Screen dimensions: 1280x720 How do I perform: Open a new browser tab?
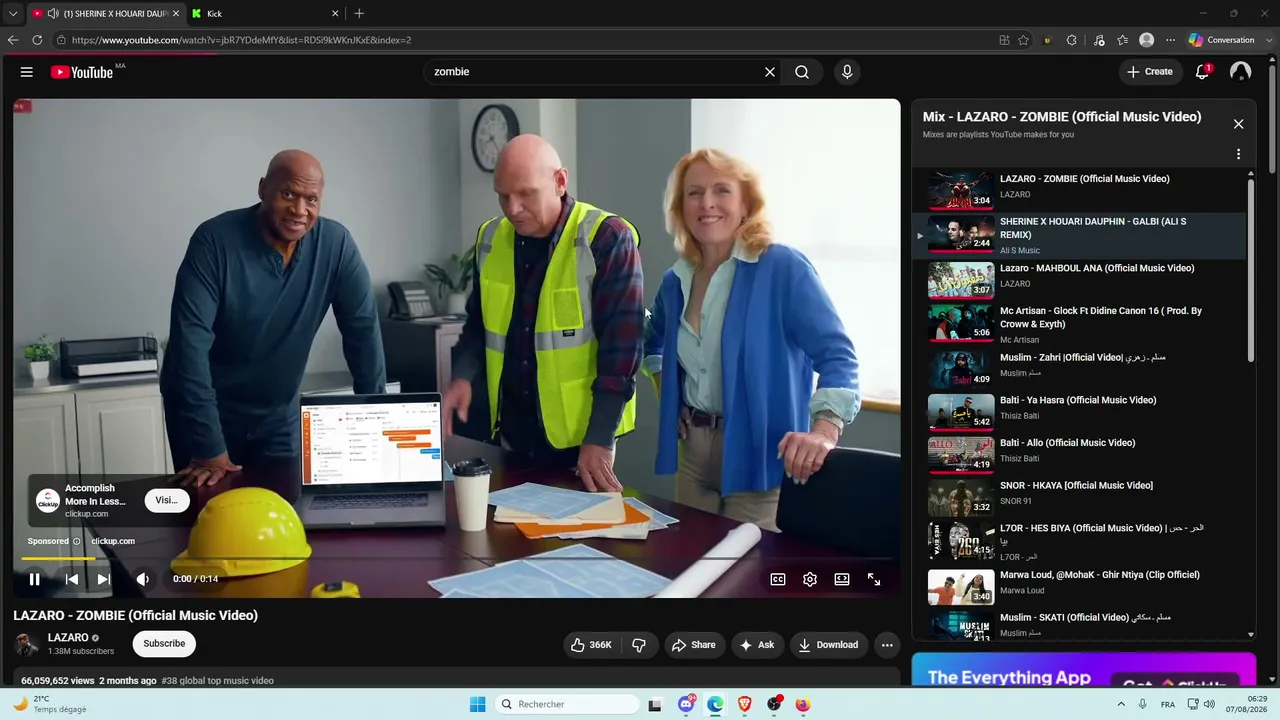[x=359, y=13]
